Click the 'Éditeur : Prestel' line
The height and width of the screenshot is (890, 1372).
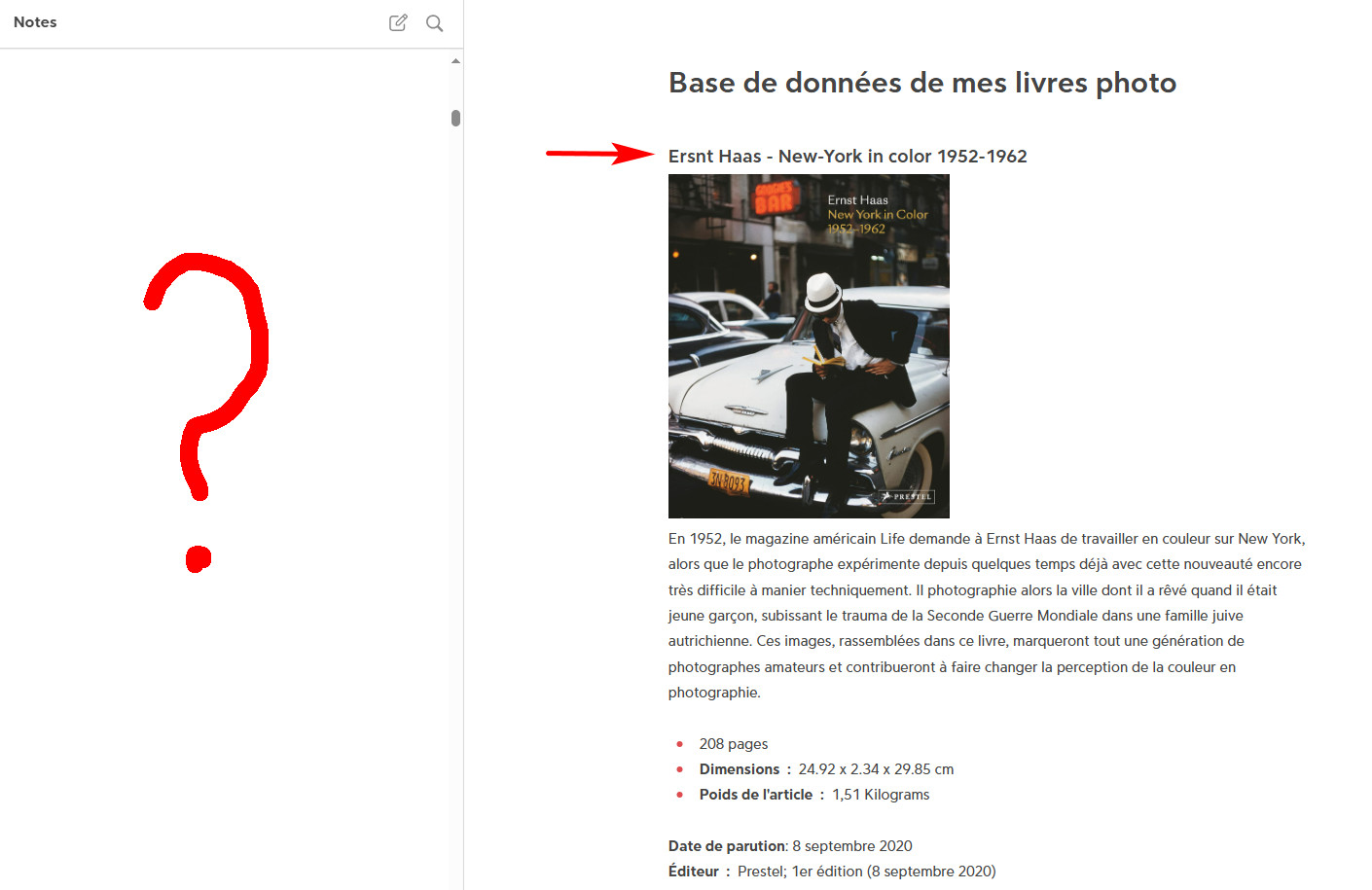click(832, 872)
